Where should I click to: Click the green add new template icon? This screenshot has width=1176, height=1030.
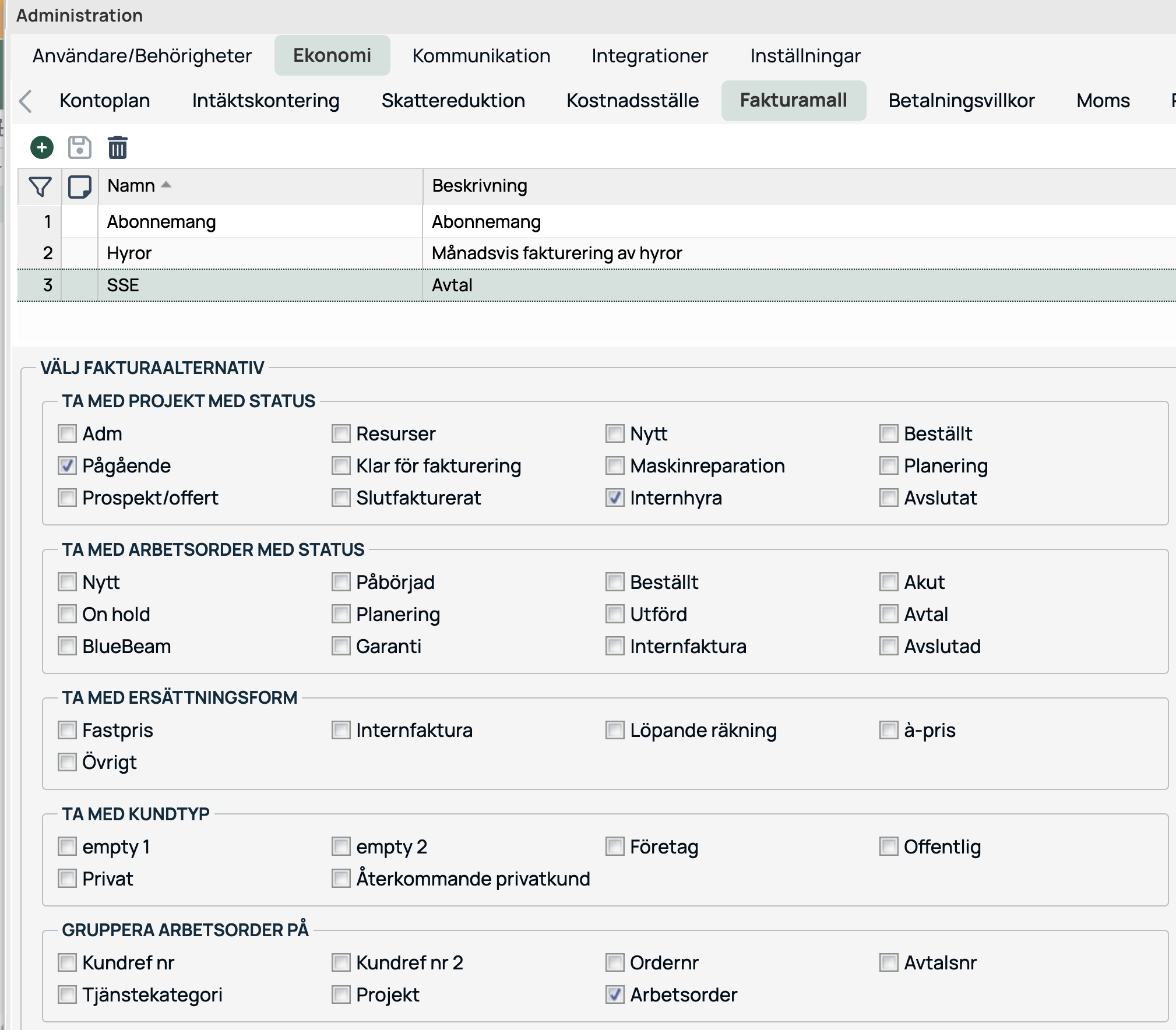point(42,147)
